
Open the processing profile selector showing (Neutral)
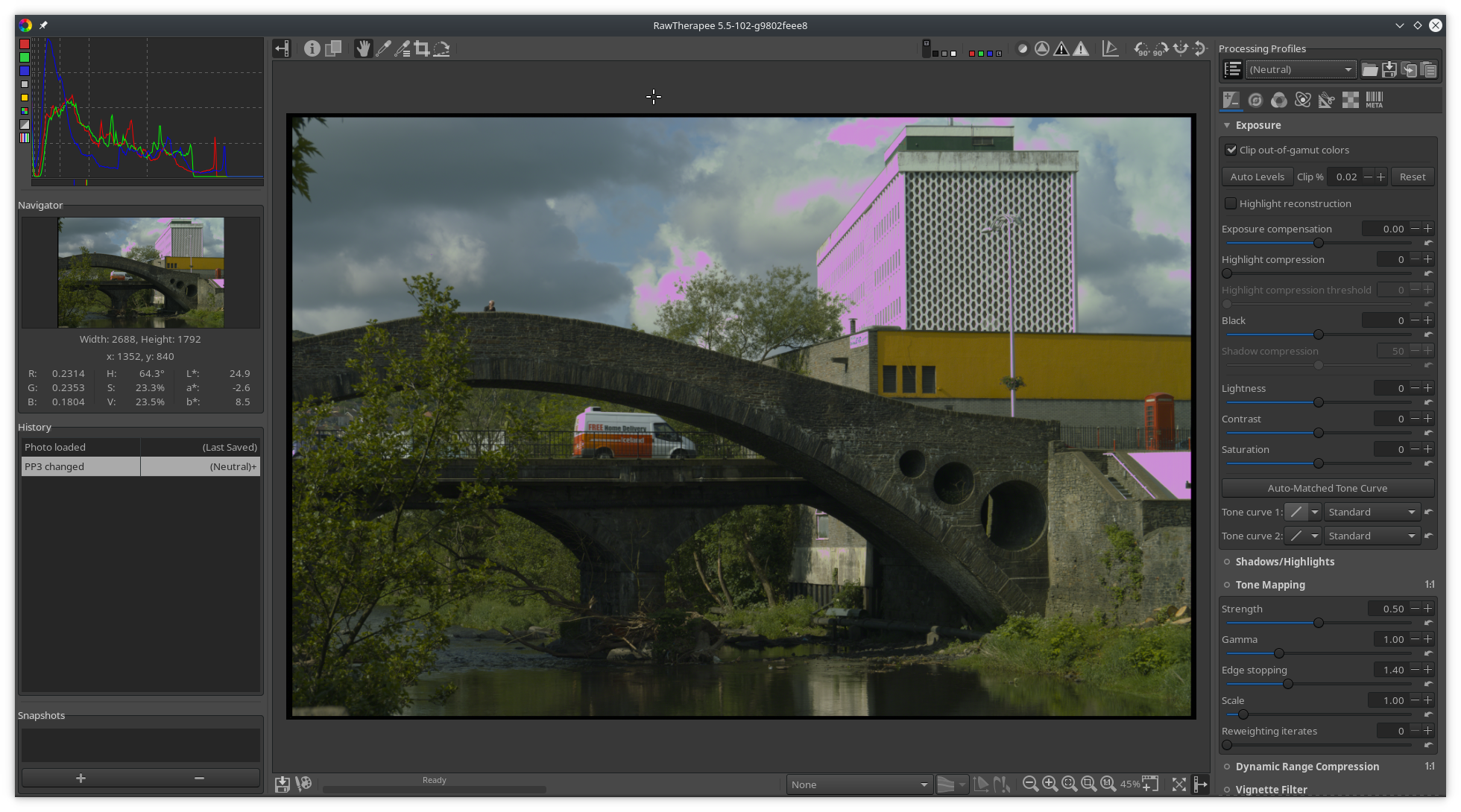[1301, 69]
